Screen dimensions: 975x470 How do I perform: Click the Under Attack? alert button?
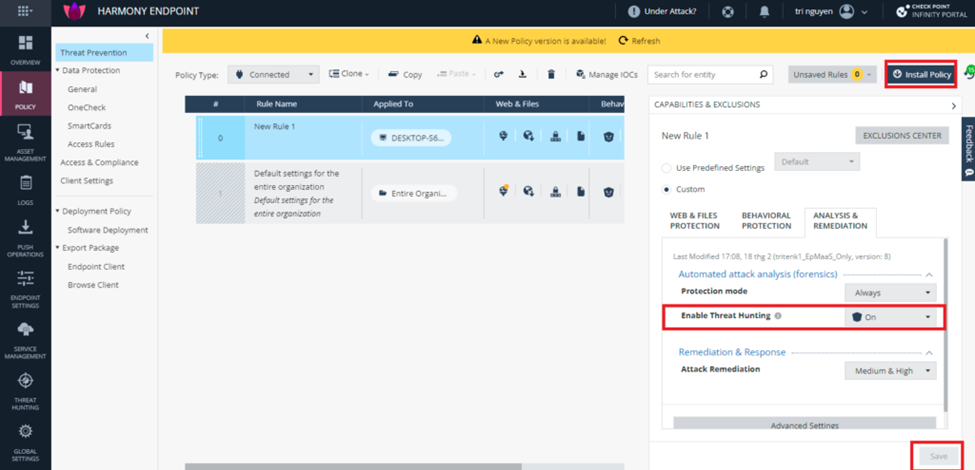pos(662,12)
